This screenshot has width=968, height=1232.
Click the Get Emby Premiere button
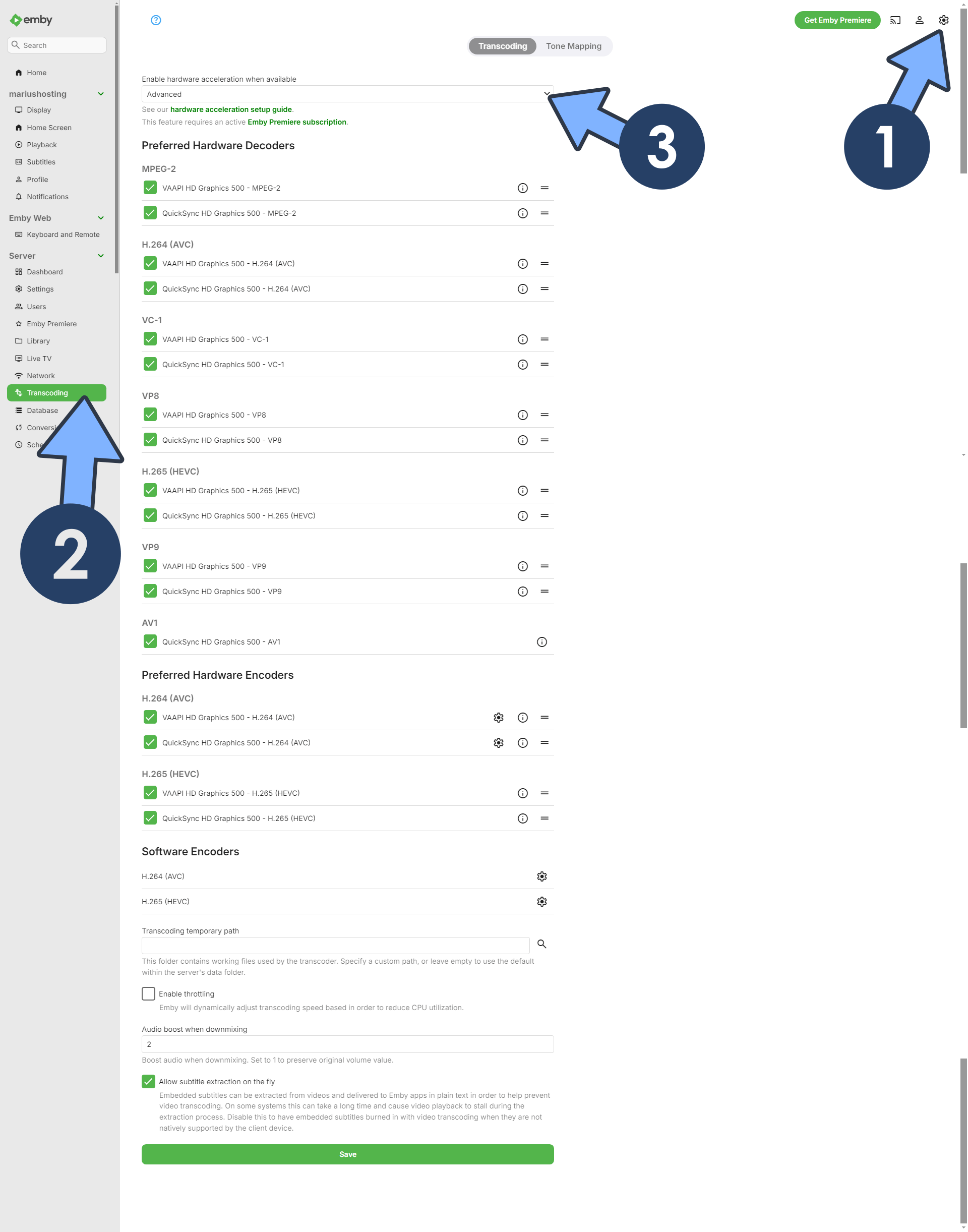pyautogui.click(x=837, y=19)
